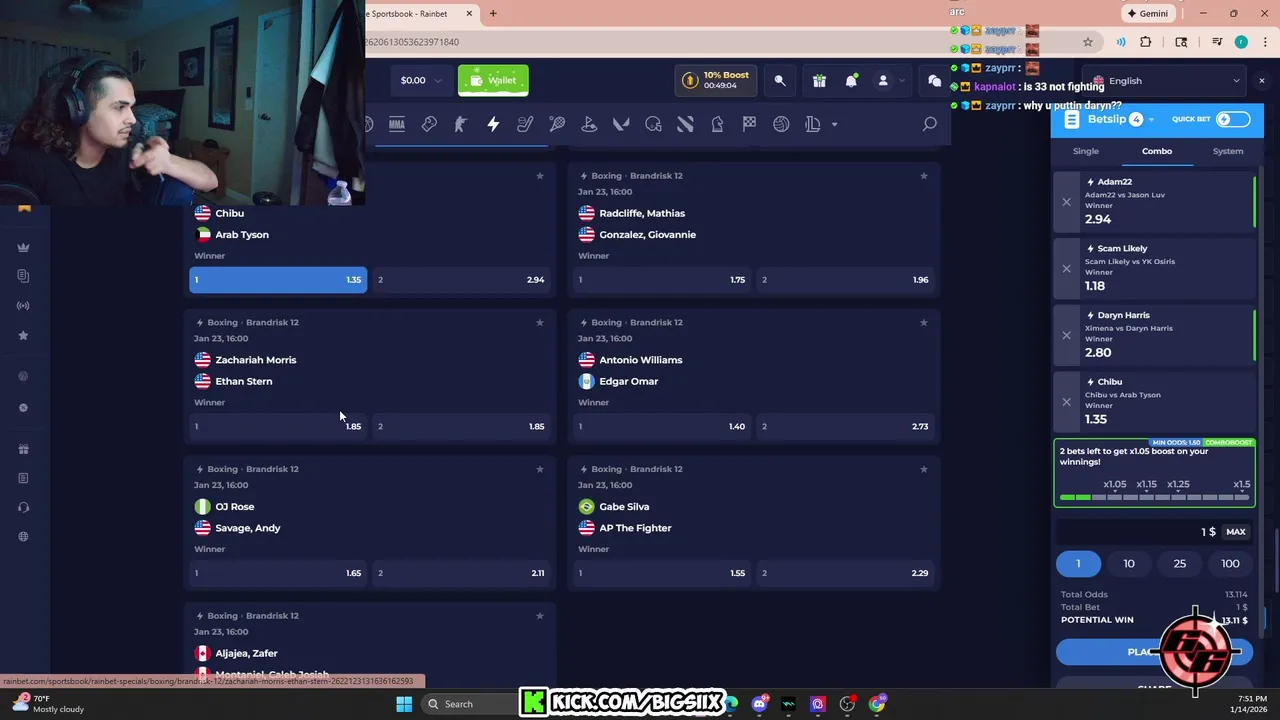Click the crown icon in left sidebar
The height and width of the screenshot is (720, 1280).
[23, 247]
